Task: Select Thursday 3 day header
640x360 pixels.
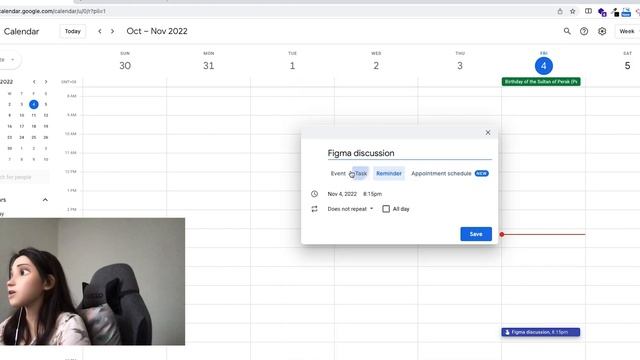Action: [x=460, y=66]
